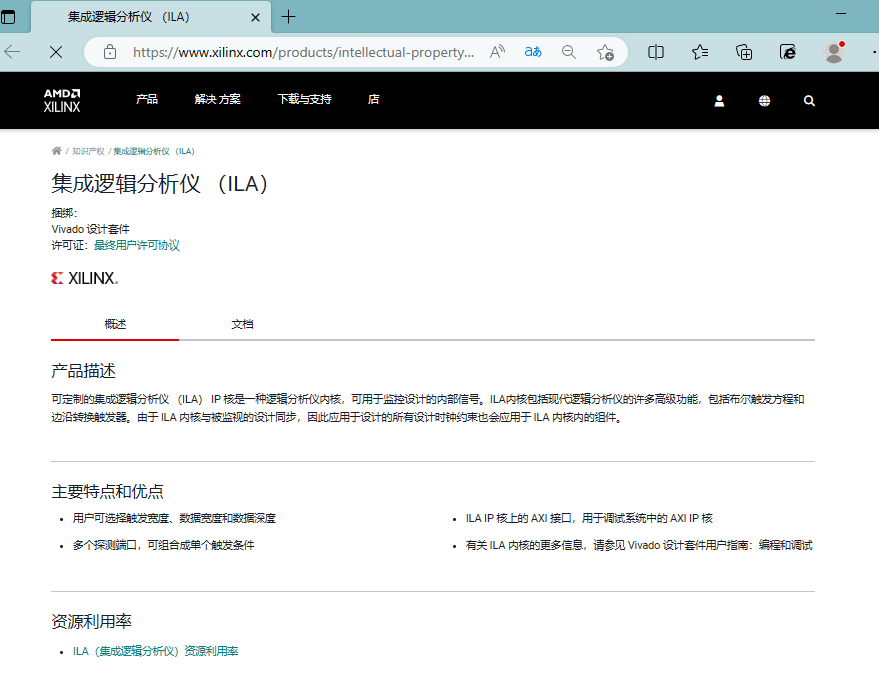Viewport: 879px width, 682px height.
Task: Open the language globe selector
Action: pyautogui.click(x=764, y=101)
